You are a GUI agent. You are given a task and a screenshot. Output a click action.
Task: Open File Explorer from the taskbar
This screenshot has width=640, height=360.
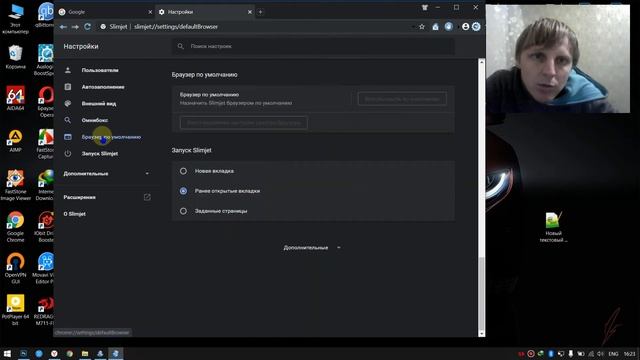pos(85,353)
